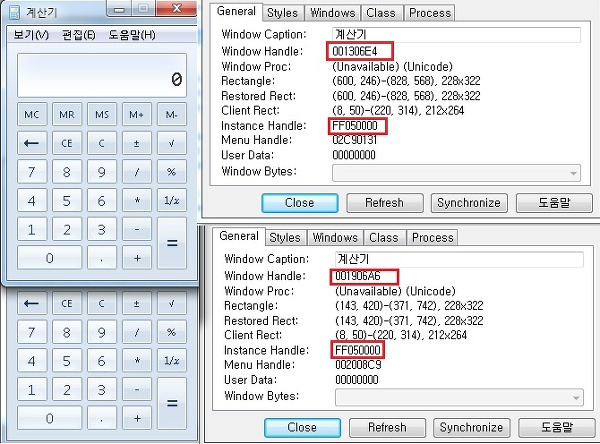The image size is (600, 444).
Task: Open the Class tab in the 001906A6 handle dialog
Action: click(x=384, y=238)
